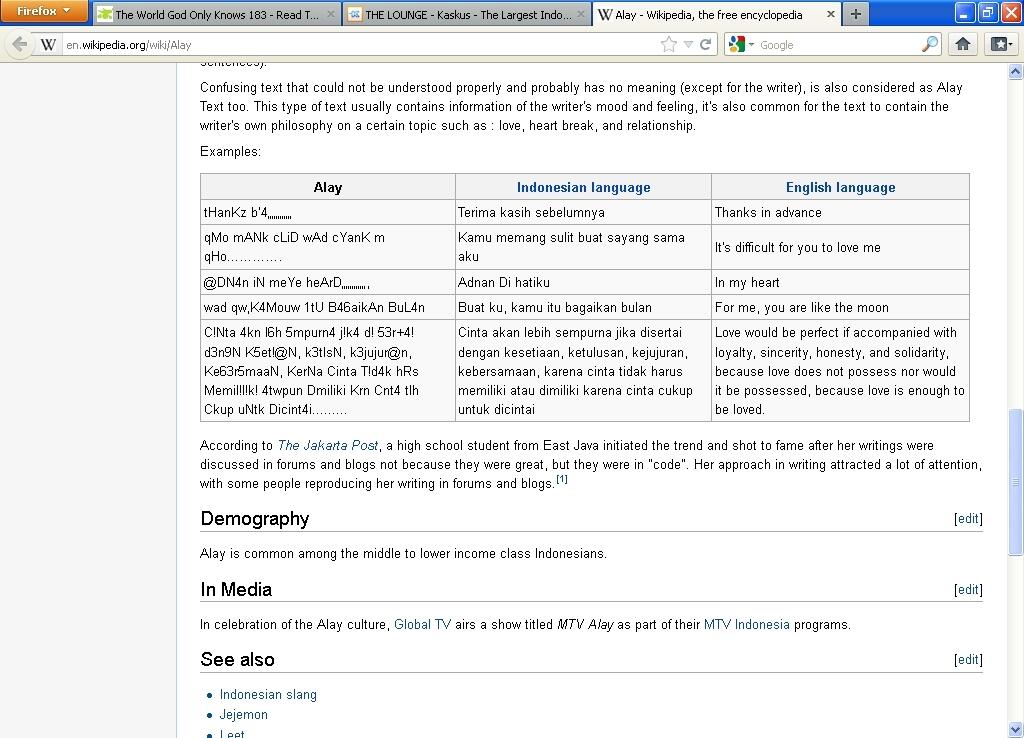Close the Alay Wikipedia tab

click(831, 14)
